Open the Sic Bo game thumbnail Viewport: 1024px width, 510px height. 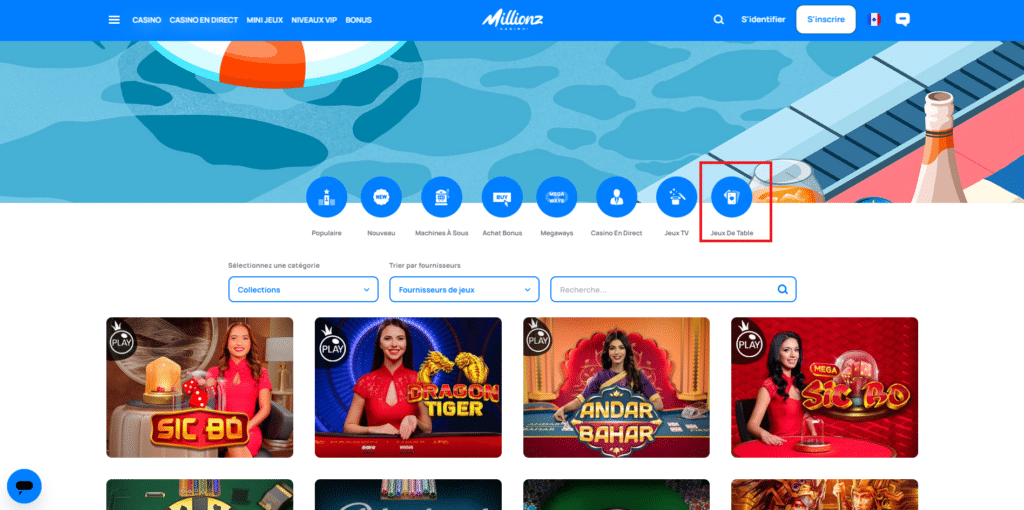[x=200, y=387]
